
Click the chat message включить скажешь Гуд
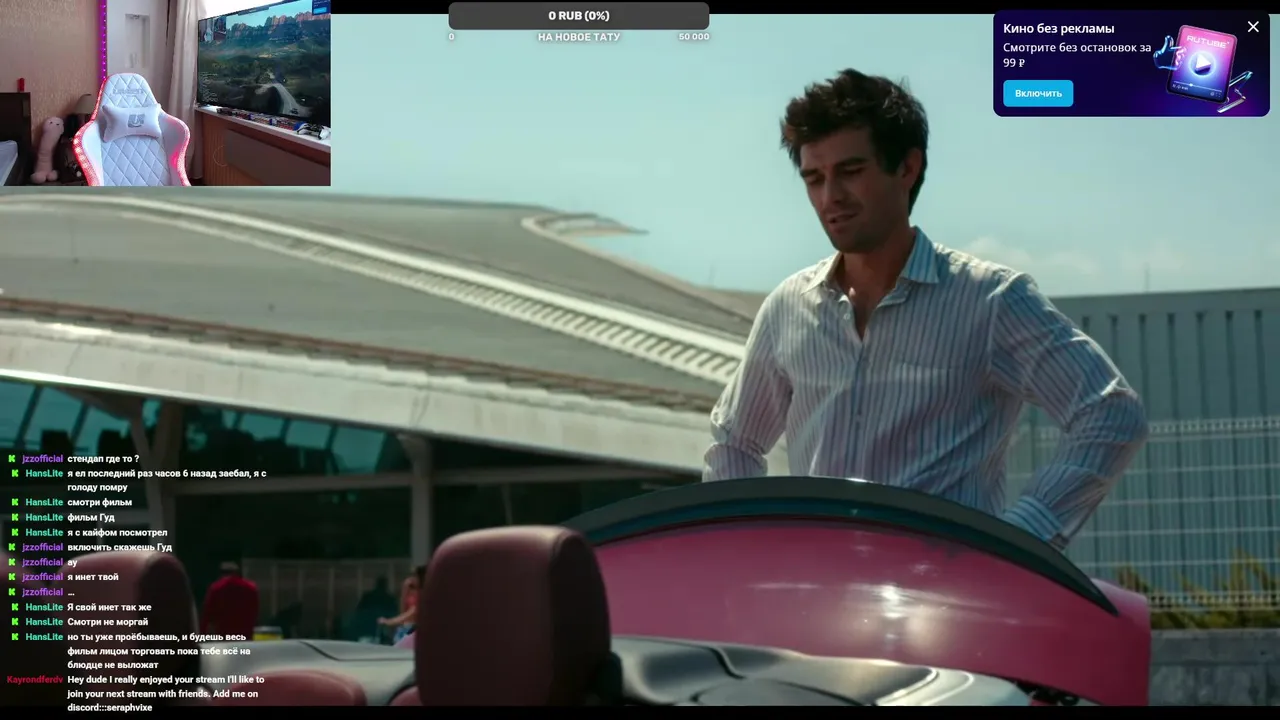coord(120,548)
